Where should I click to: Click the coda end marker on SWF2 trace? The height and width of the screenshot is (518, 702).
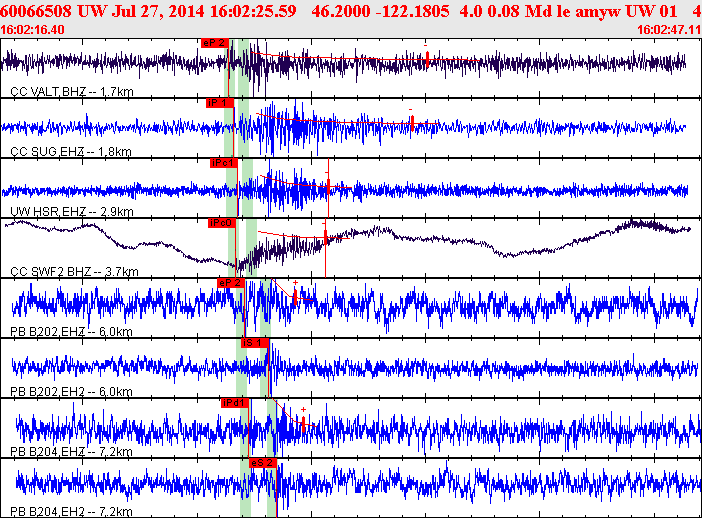pyautogui.click(x=325, y=237)
